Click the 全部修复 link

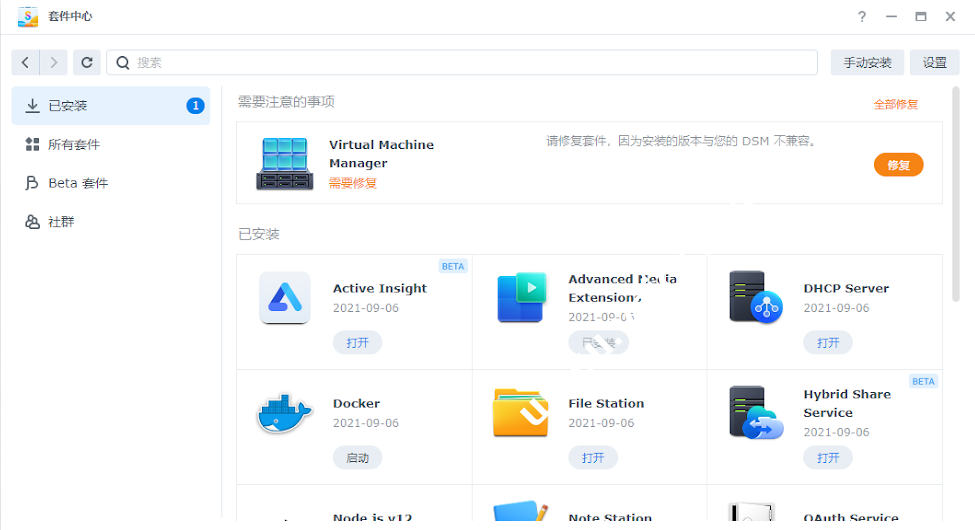(895, 104)
